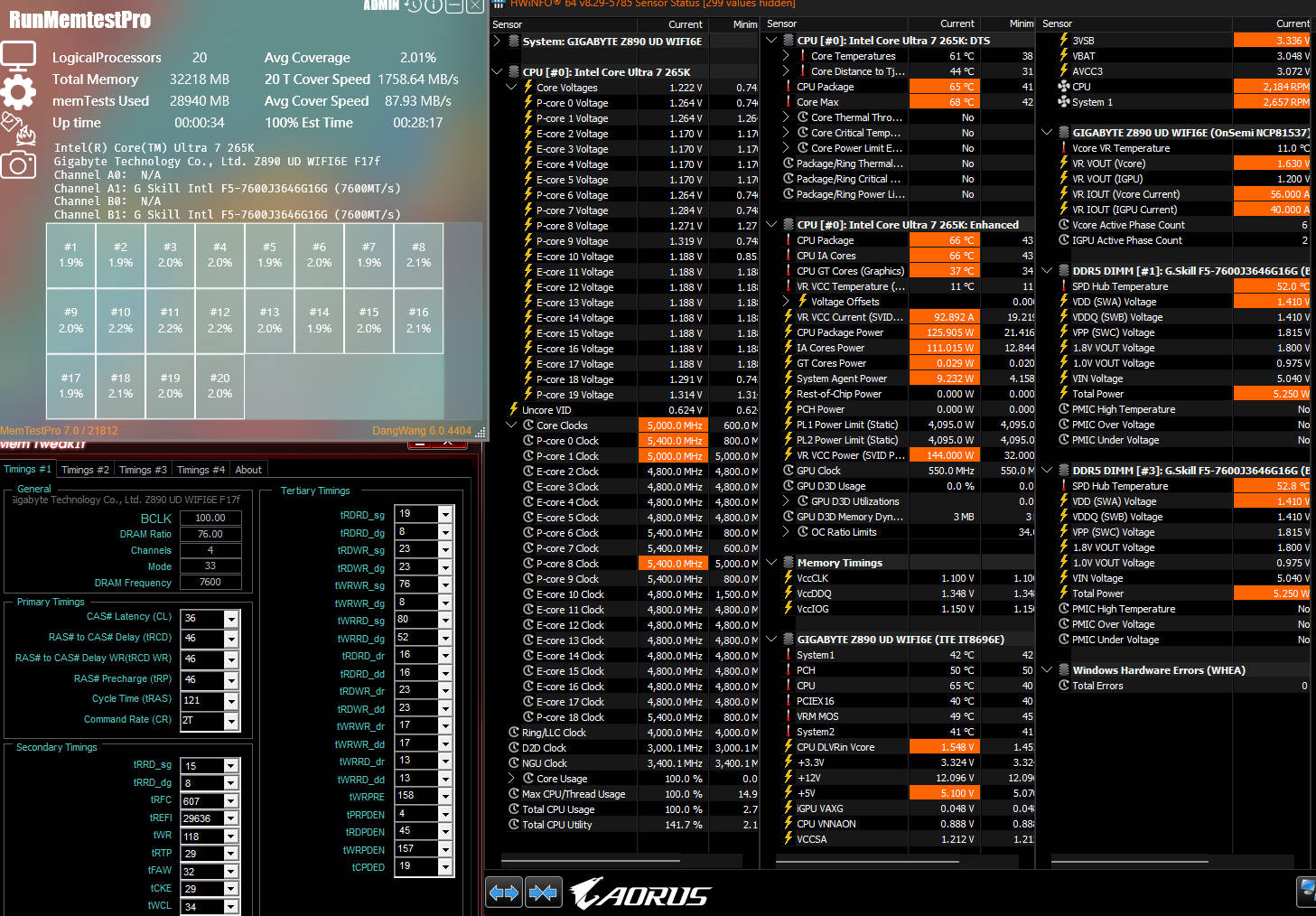Click the network monitor icon at HWiNFO bottom right
Image resolution: width=1316 pixels, height=916 pixels.
(x=1307, y=892)
